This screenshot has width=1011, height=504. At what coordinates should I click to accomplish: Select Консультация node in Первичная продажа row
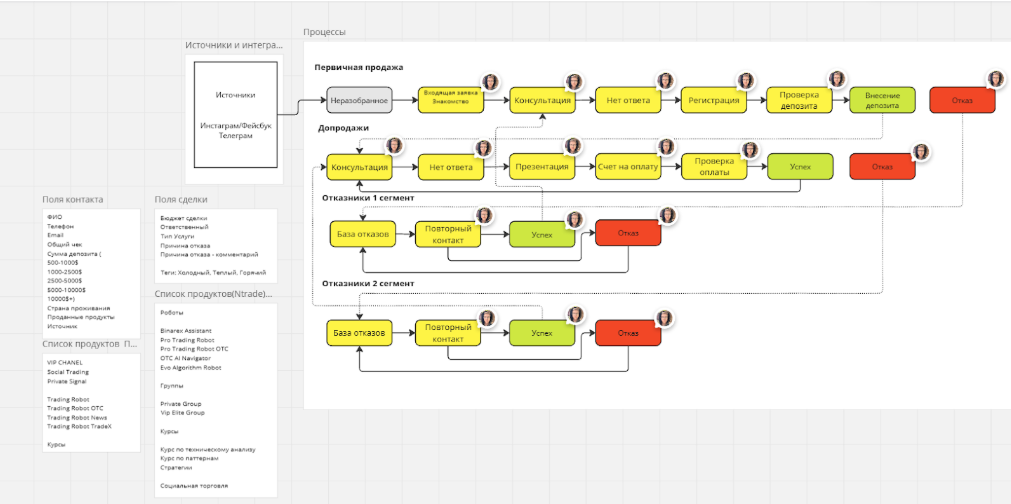(x=542, y=100)
